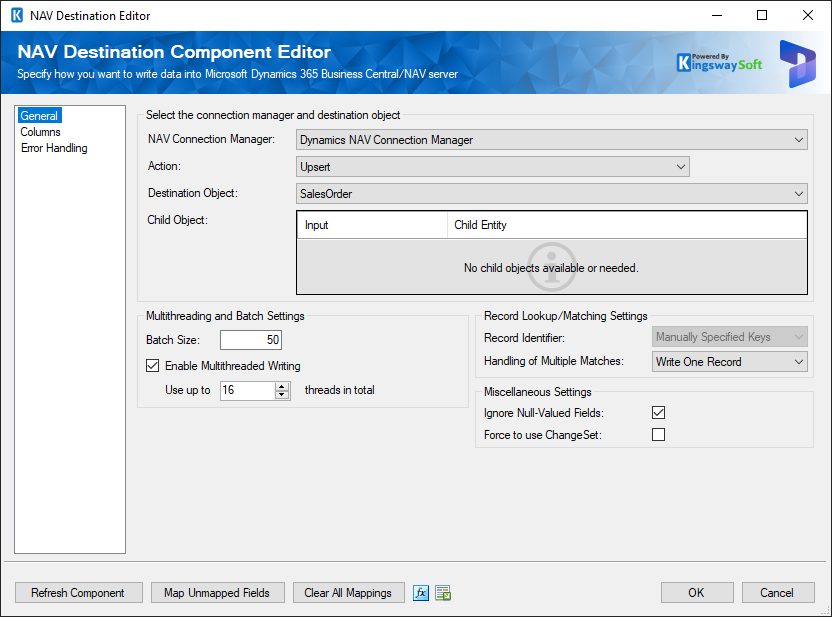
Task: Click the 'Action:' label
Action: click(x=164, y=166)
